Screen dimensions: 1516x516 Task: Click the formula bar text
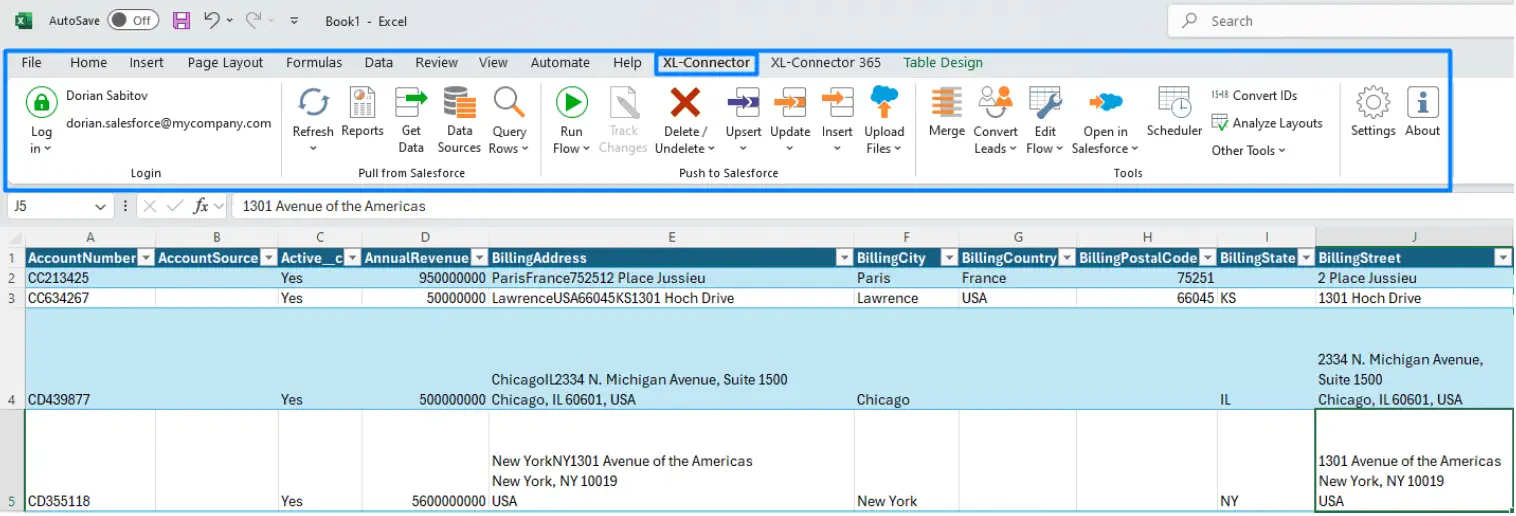[334, 206]
